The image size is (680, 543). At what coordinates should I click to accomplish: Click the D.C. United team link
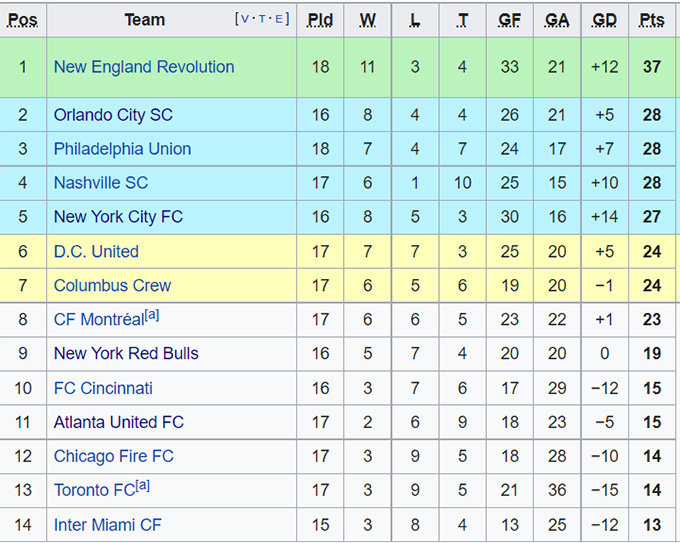[96, 252]
